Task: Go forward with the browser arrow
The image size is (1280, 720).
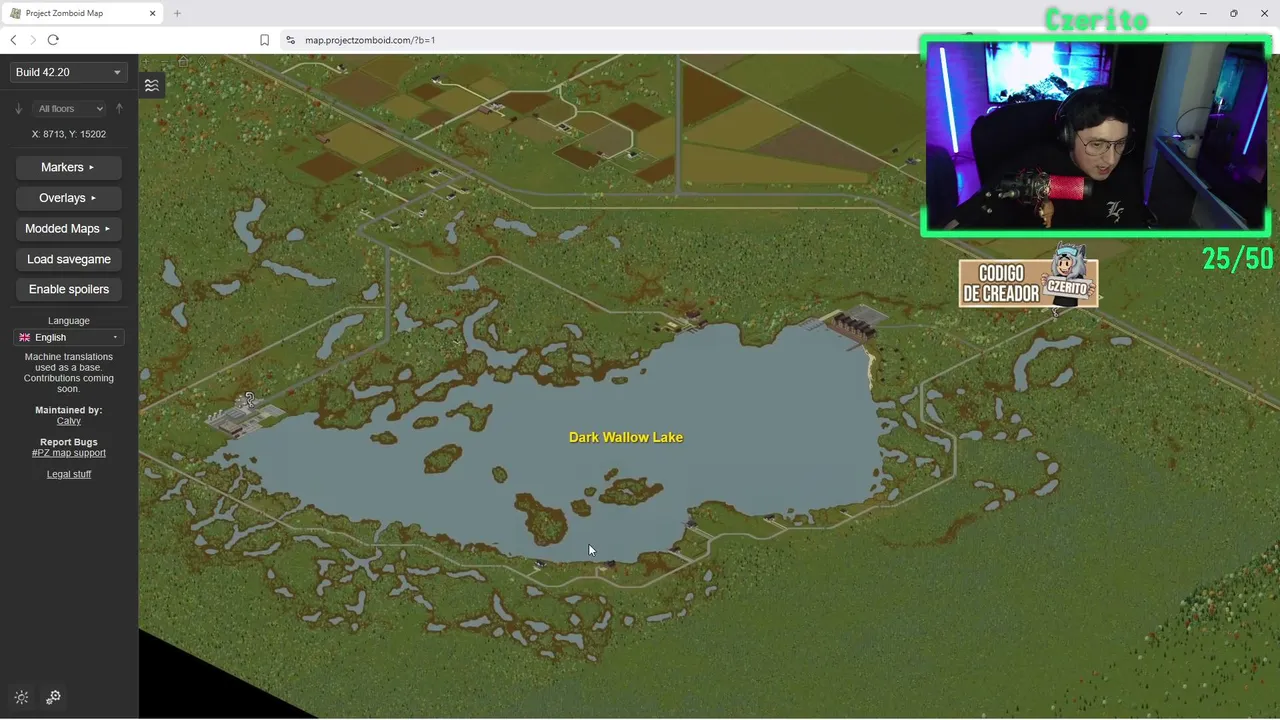Action: coord(33,40)
